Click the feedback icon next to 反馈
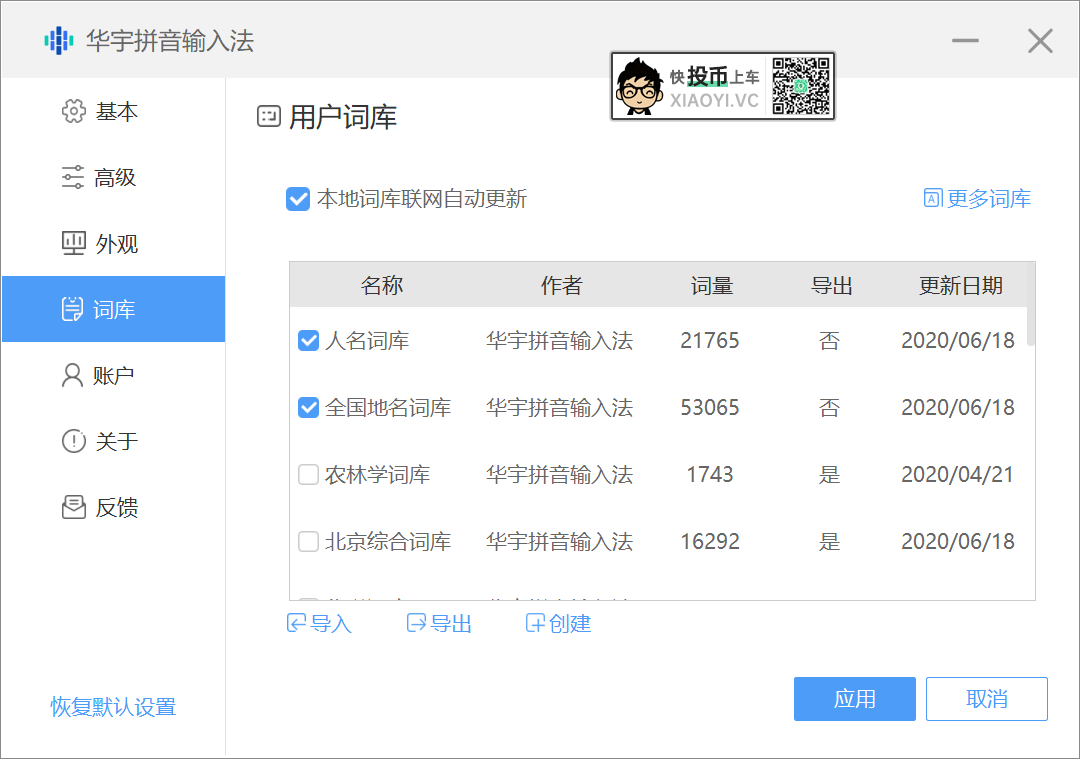The width and height of the screenshot is (1080, 759). click(x=72, y=507)
